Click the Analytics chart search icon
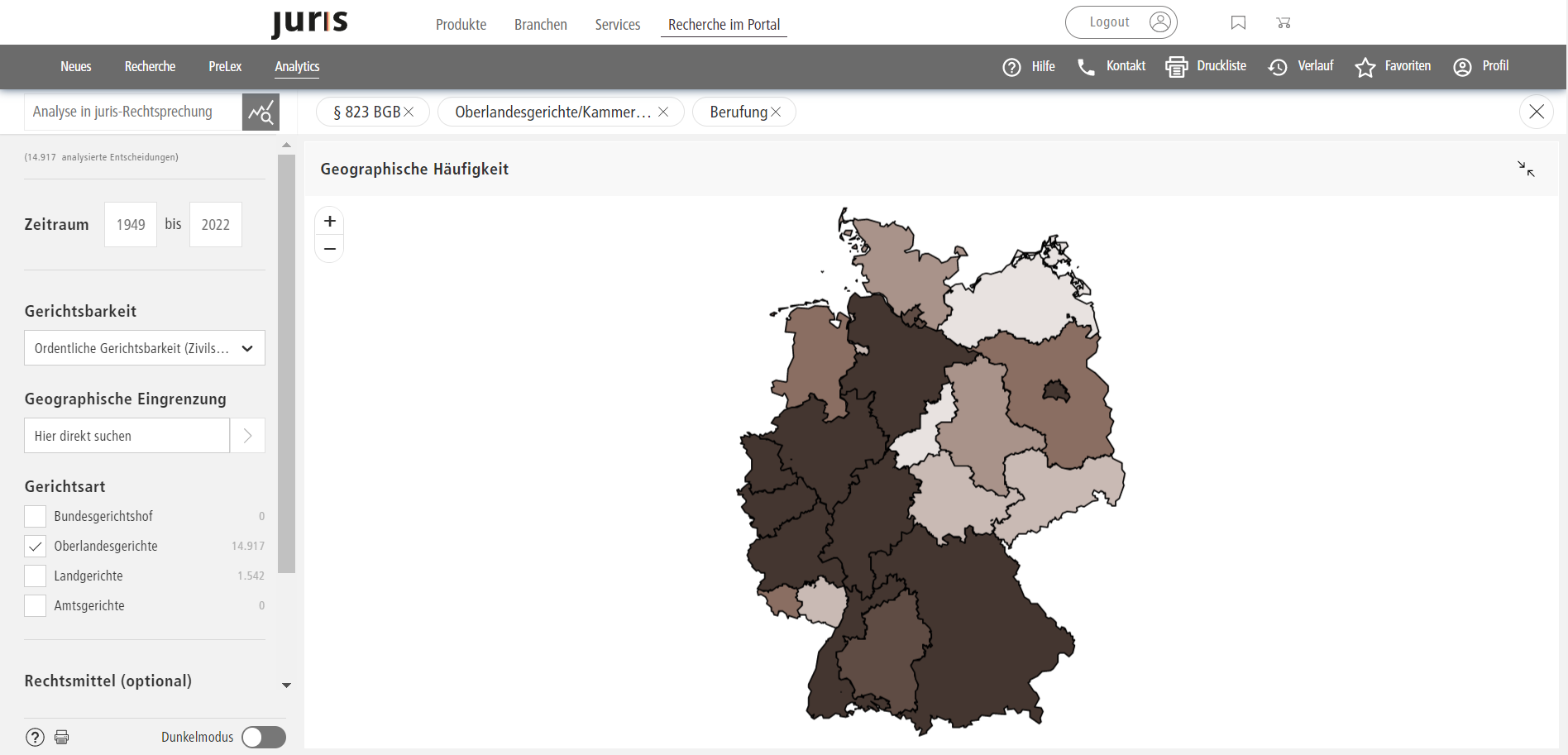The width and height of the screenshot is (1568, 755). coord(261,111)
